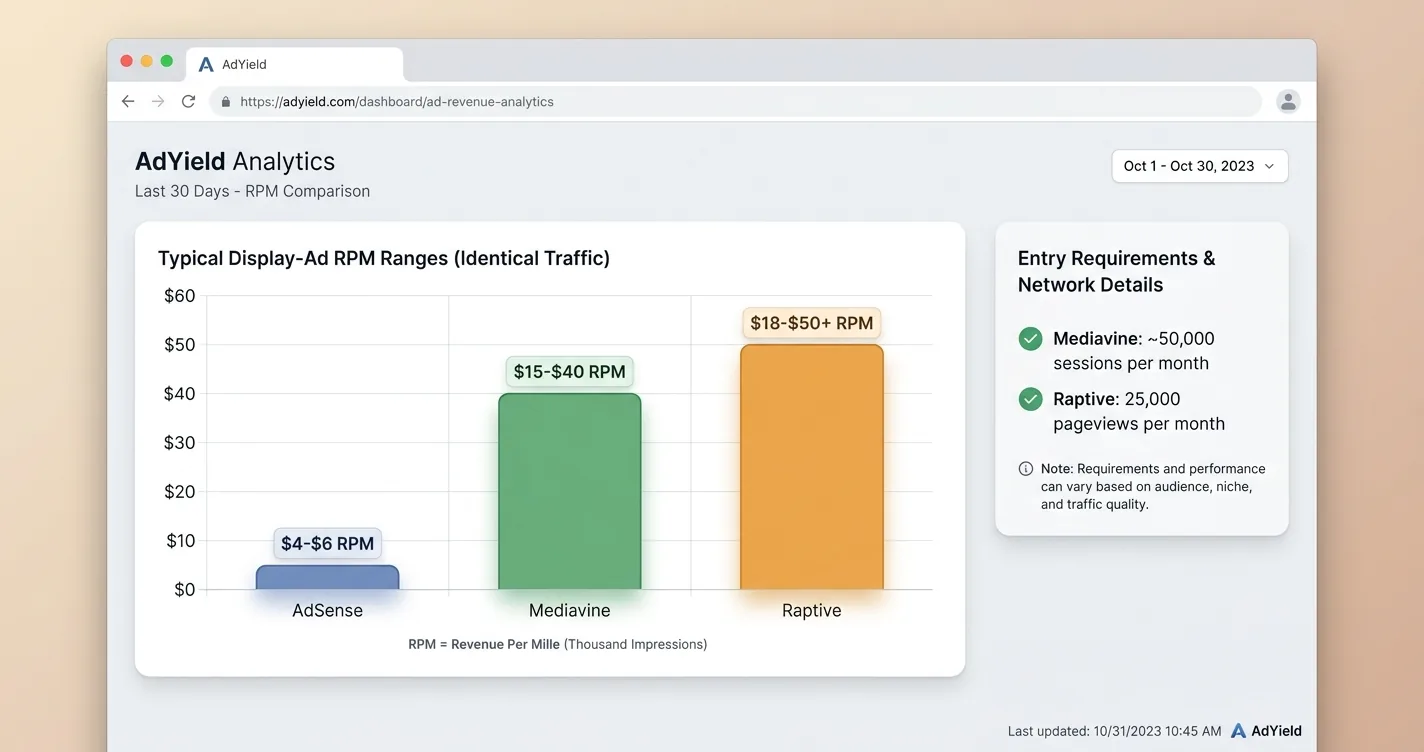Click the Typical Display-Ad RPM Ranges title
Image resolution: width=1424 pixels, height=752 pixels.
(x=384, y=258)
